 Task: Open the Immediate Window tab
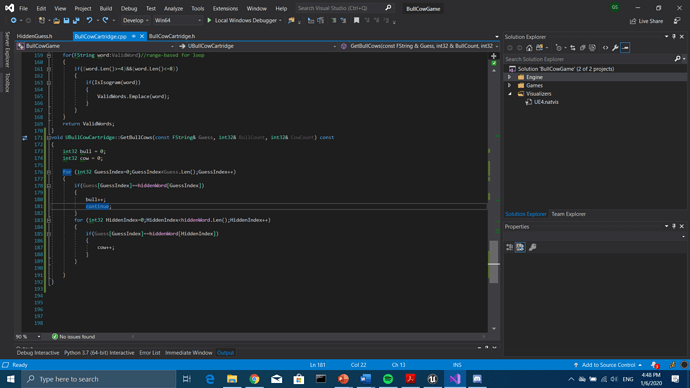(188, 353)
